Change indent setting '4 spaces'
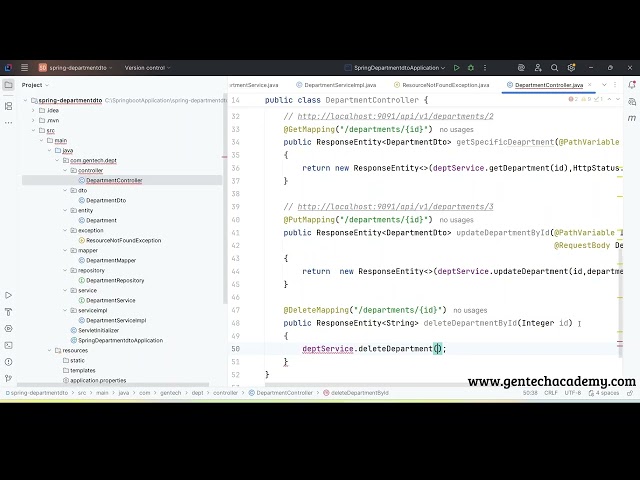This screenshot has width=640, height=480. [604, 393]
